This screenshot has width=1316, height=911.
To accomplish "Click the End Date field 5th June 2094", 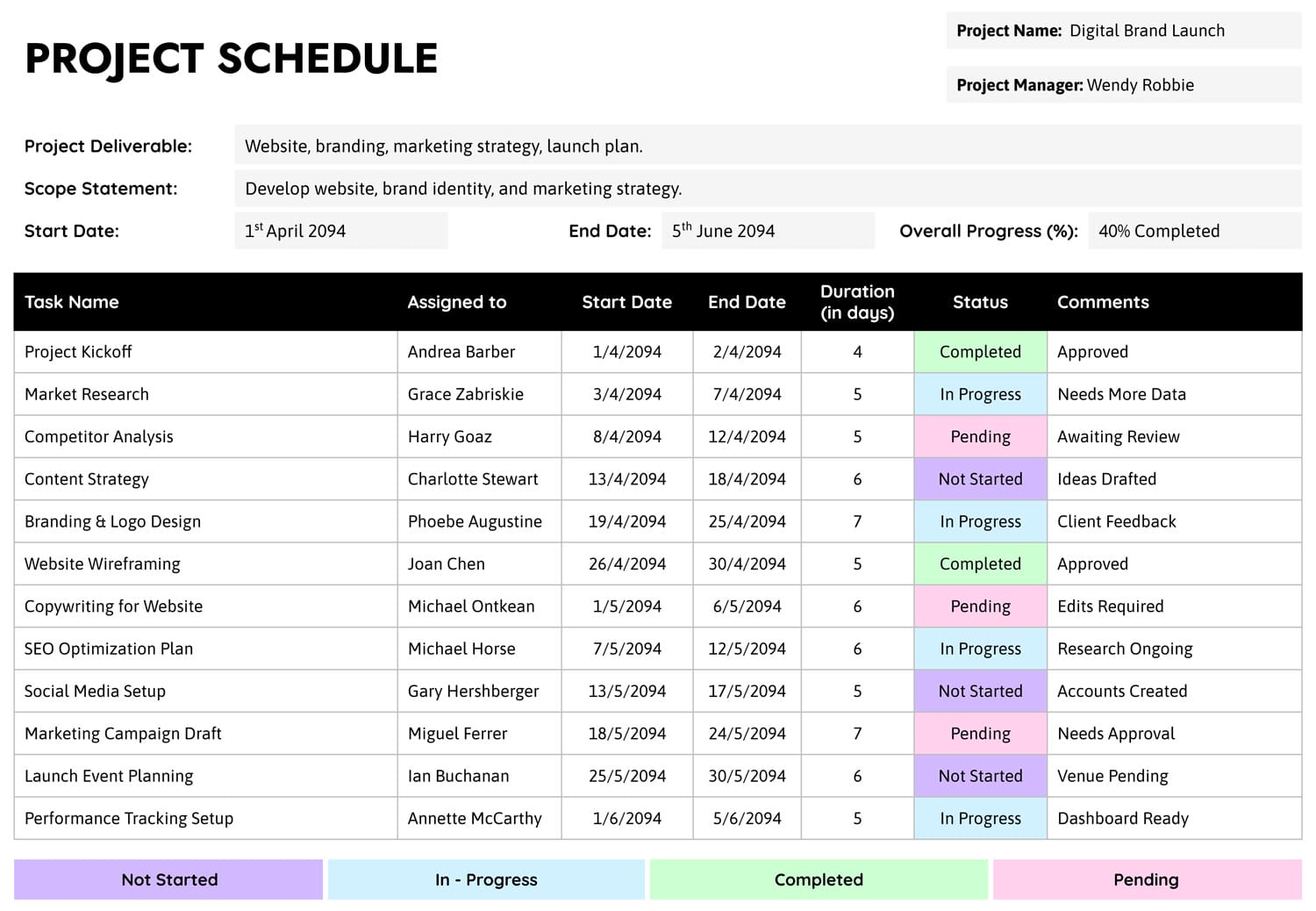I will (x=767, y=231).
